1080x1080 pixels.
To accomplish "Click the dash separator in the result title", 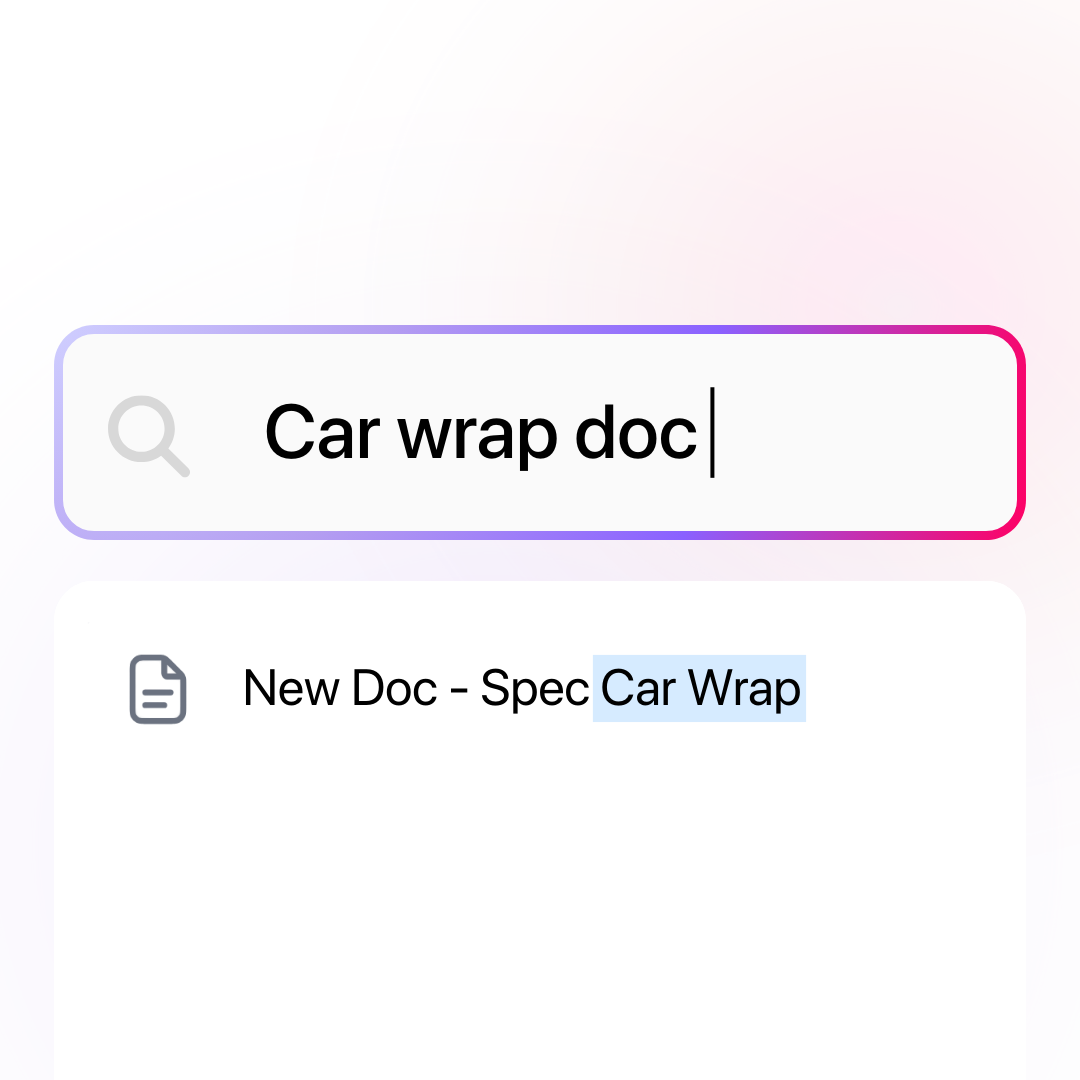I will click(459, 689).
